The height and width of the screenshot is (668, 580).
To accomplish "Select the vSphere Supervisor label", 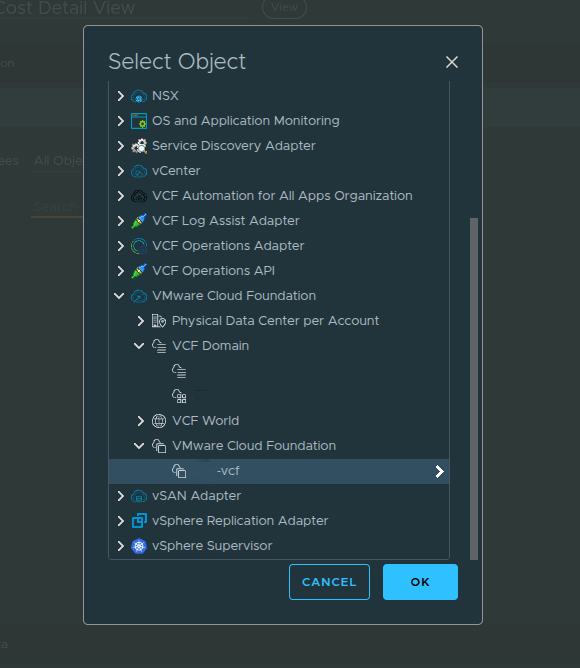I will point(212,546).
